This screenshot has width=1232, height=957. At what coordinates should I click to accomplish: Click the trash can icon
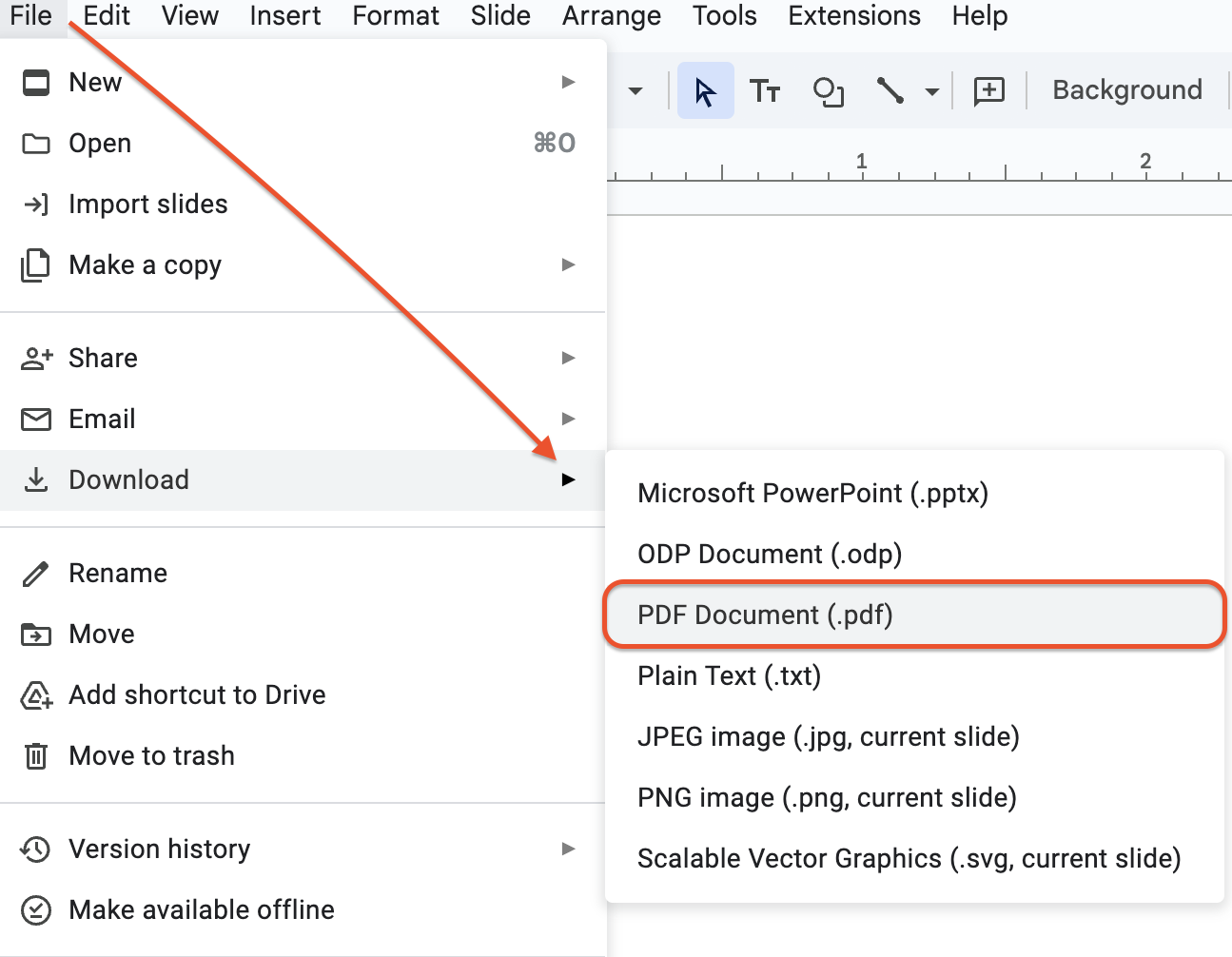[x=36, y=756]
